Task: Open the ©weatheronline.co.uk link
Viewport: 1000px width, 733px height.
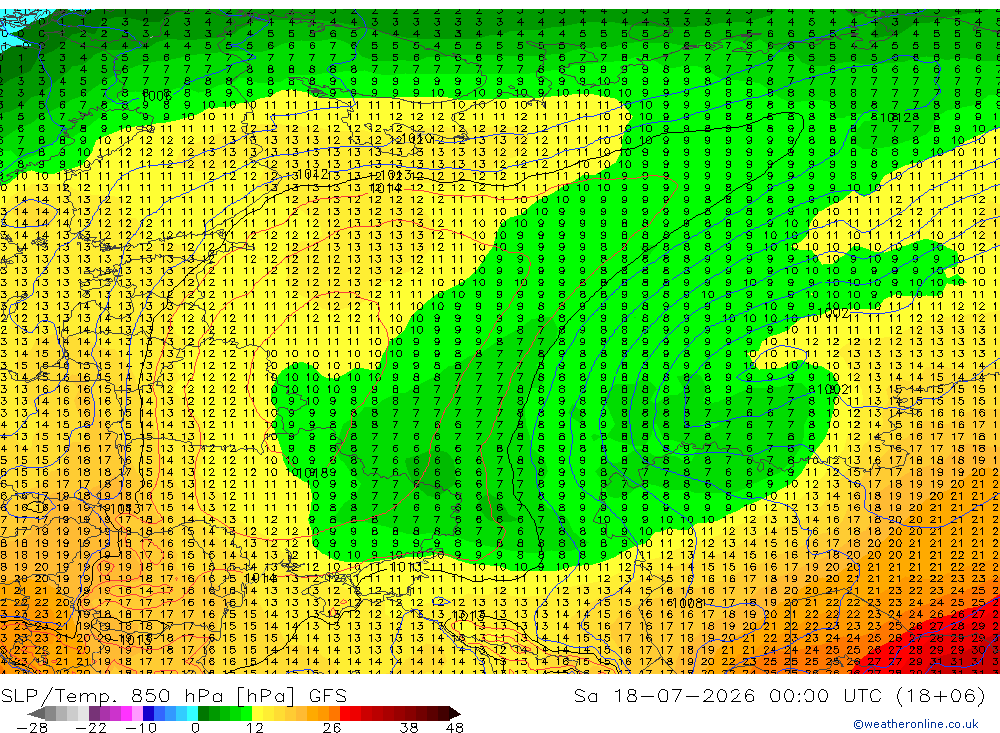Action: coord(916,724)
